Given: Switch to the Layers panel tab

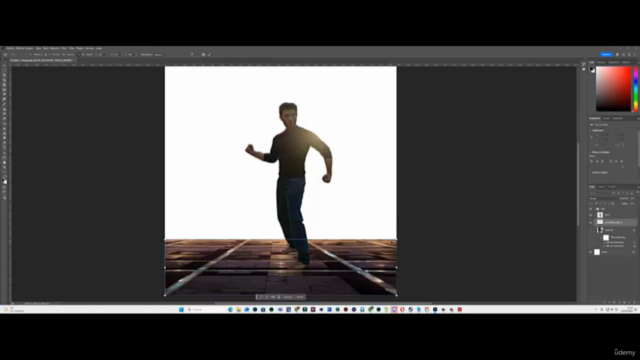Looking at the screenshot, I should coord(592,187).
